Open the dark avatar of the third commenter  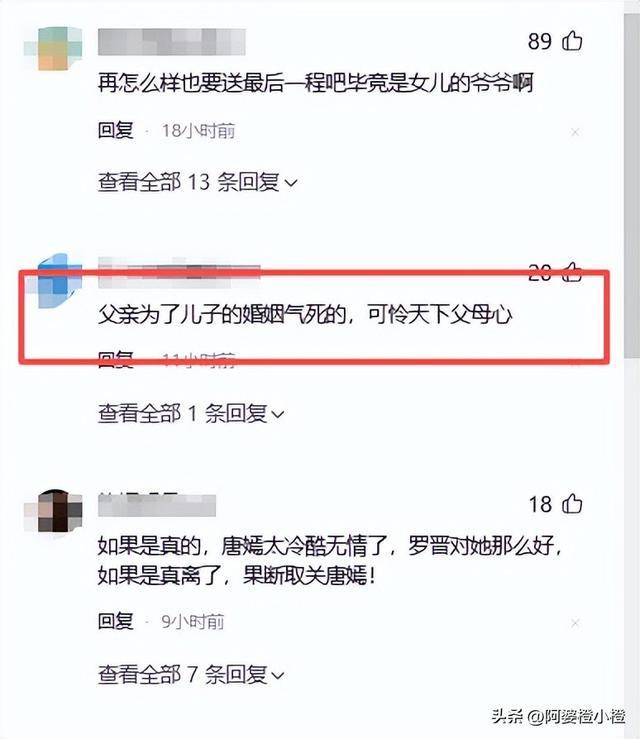(53, 513)
